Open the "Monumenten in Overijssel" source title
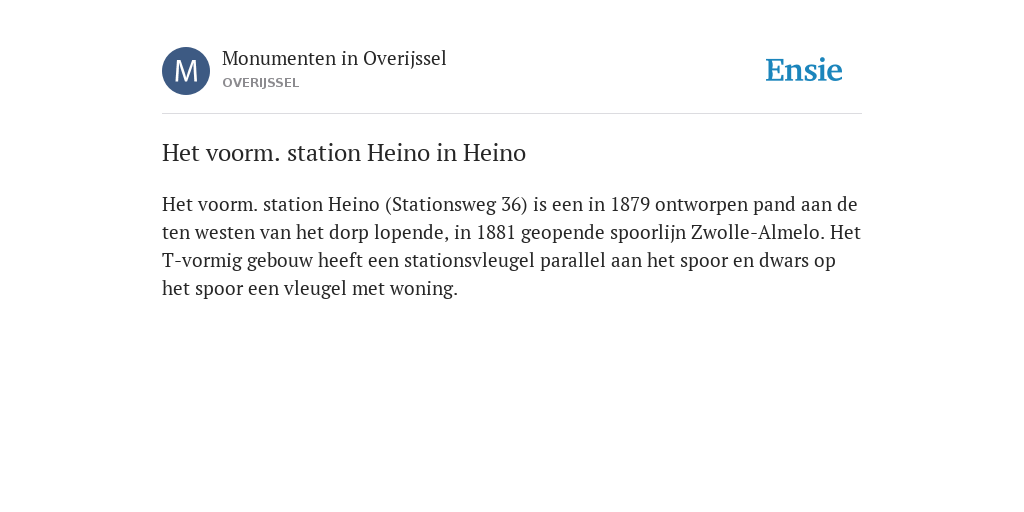Viewport: 1024px width, 512px height. pyautogui.click(x=334, y=58)
